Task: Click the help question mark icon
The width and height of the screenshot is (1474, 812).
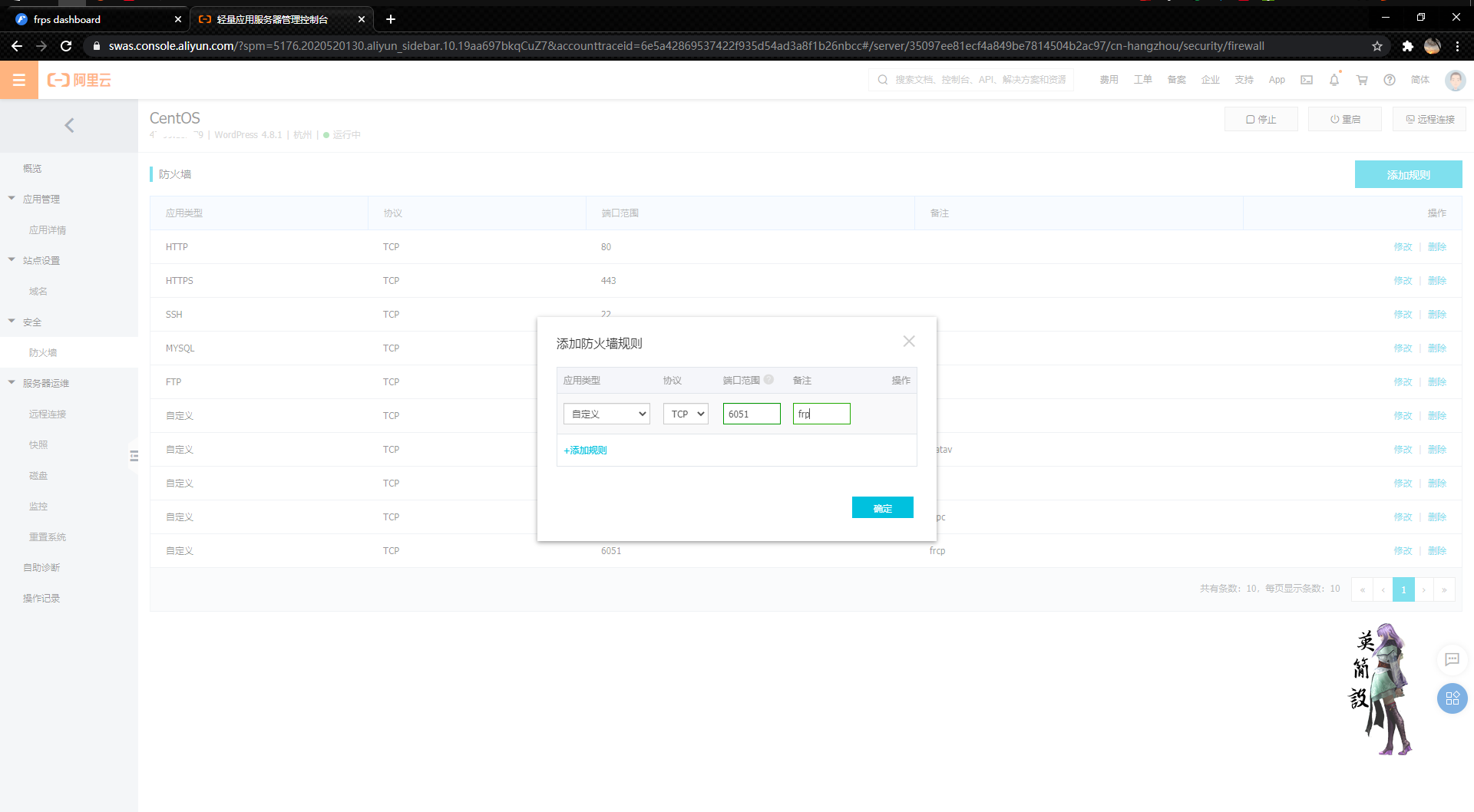Action: click(1390, 80)
